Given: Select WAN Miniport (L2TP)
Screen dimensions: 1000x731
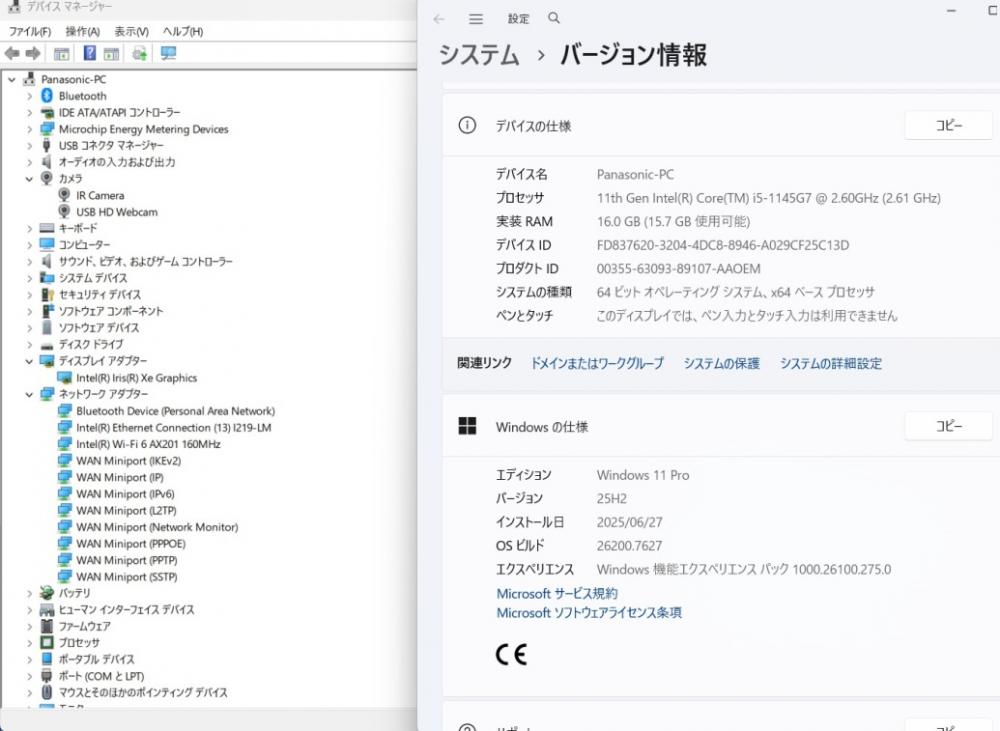Looking at the screenshot, I should 126,510.
